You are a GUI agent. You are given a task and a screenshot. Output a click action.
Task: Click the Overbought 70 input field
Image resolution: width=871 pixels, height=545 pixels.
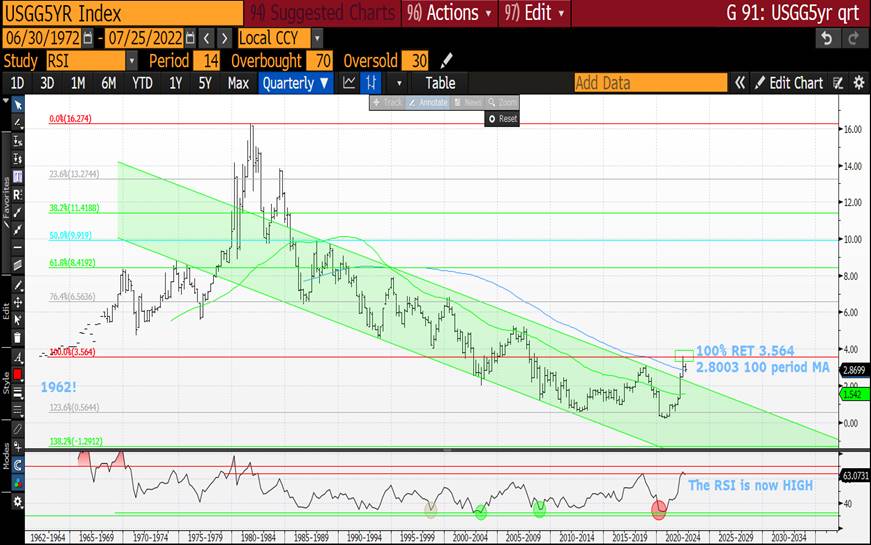pyautogui.click(x=319, y=61)
